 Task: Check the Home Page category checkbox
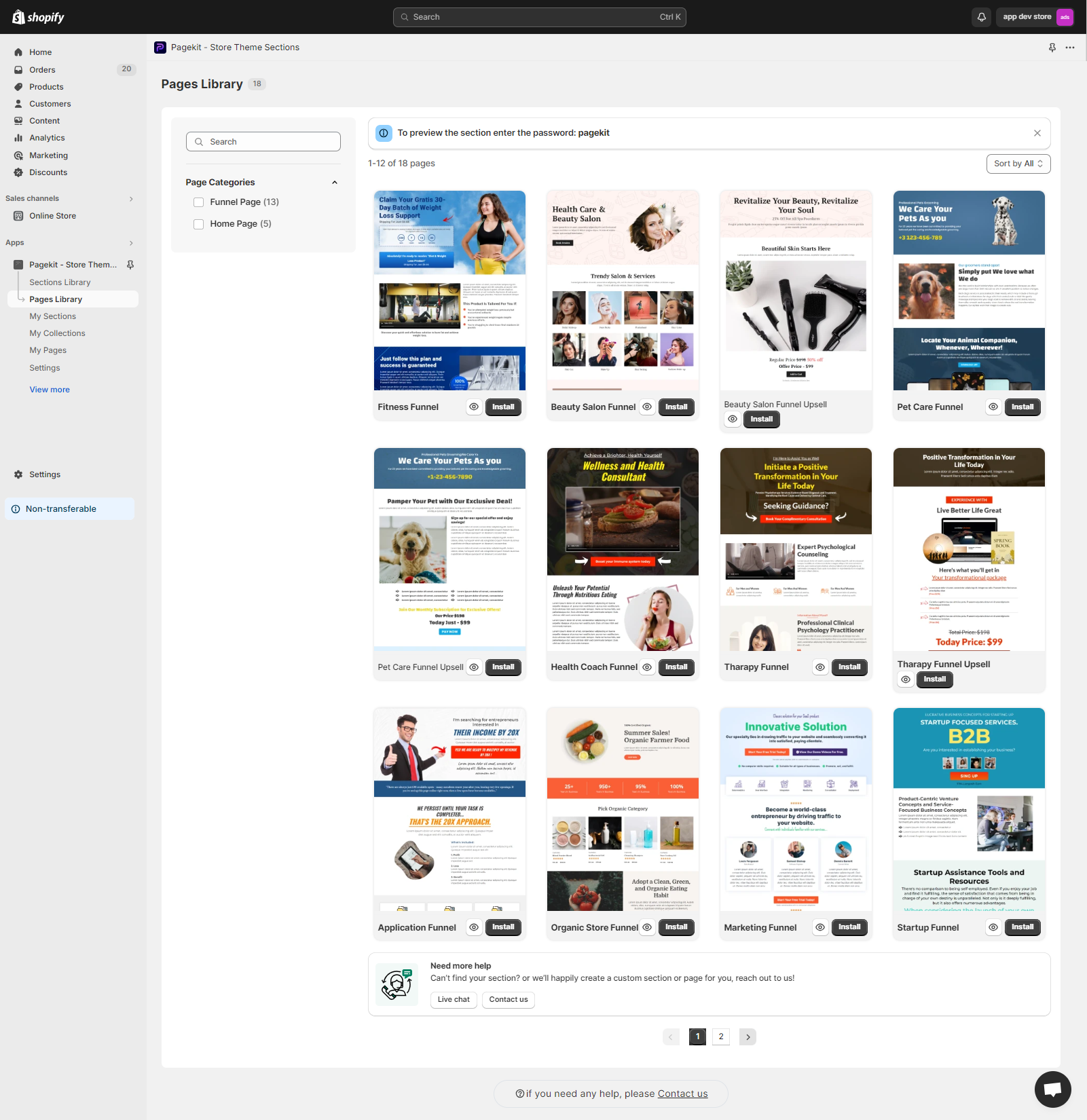[199, 224]
